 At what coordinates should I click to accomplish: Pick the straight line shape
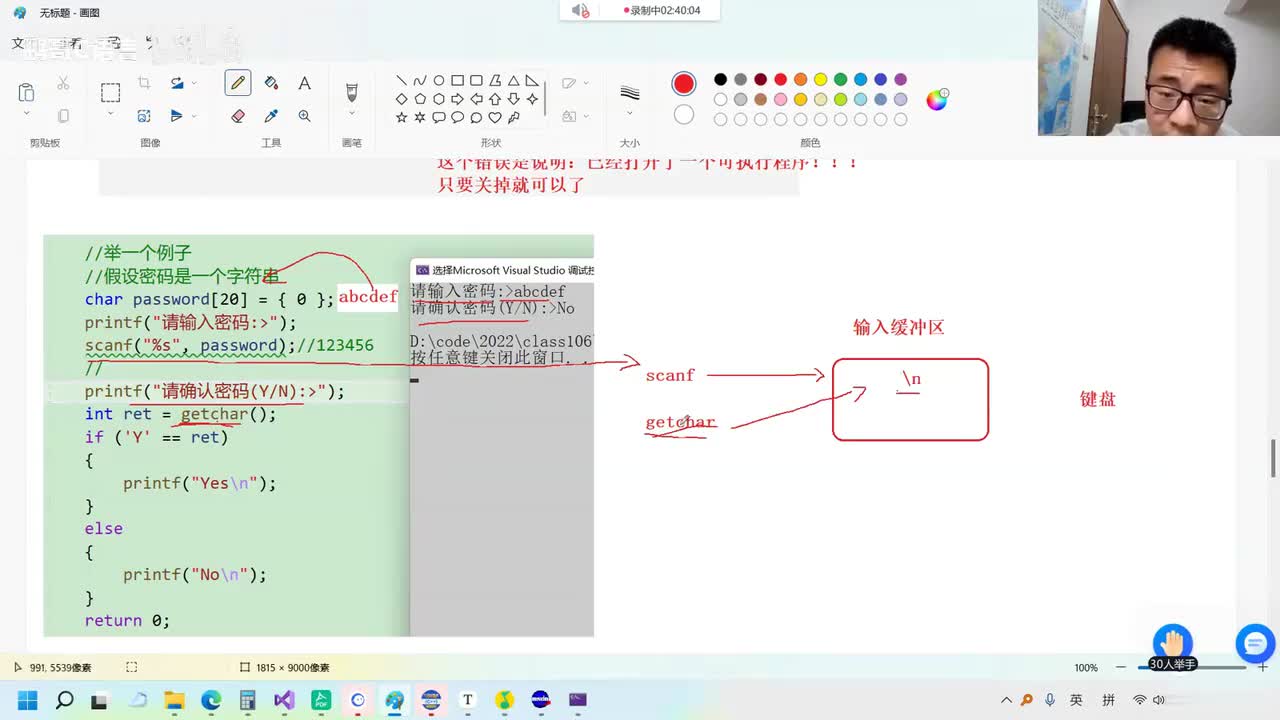tap(401, 81)
